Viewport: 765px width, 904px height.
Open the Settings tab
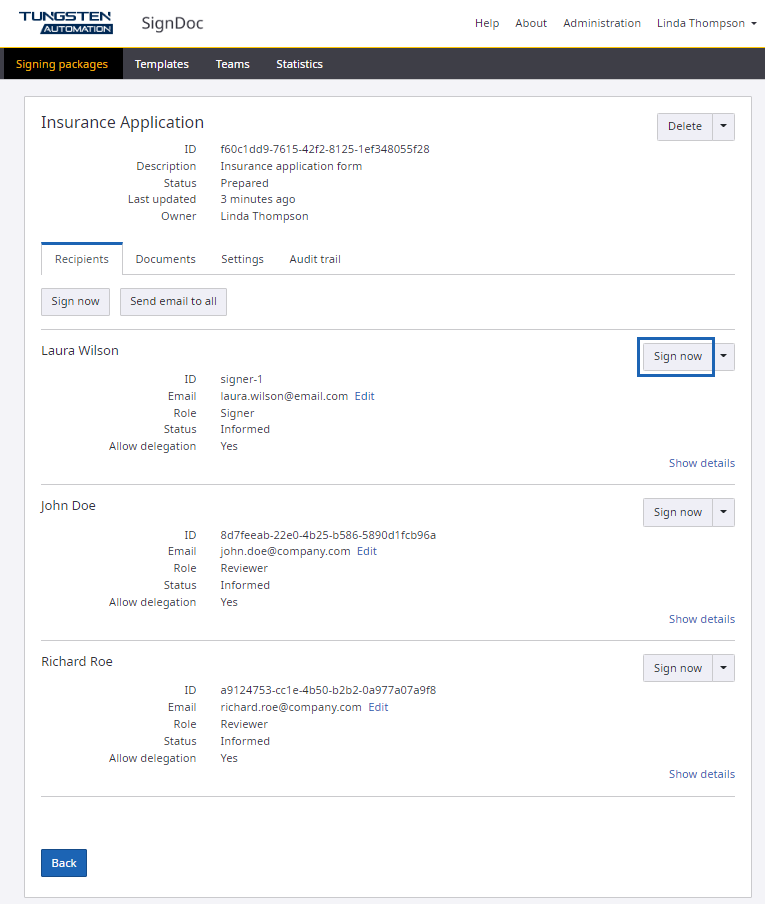[242, 259]
